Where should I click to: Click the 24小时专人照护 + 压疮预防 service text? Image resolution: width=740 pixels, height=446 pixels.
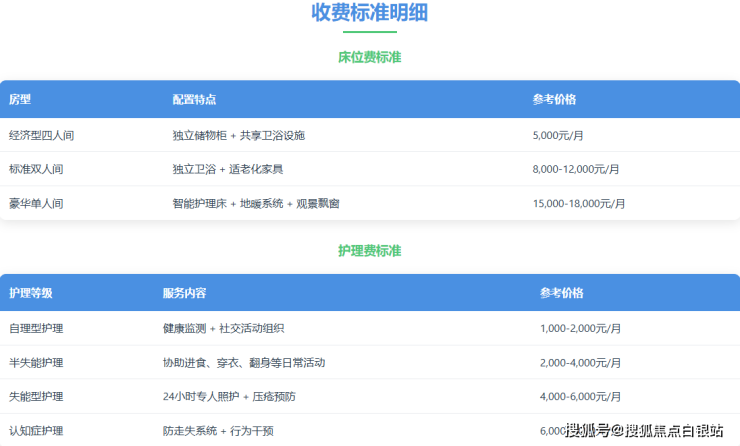coord(231,396)
